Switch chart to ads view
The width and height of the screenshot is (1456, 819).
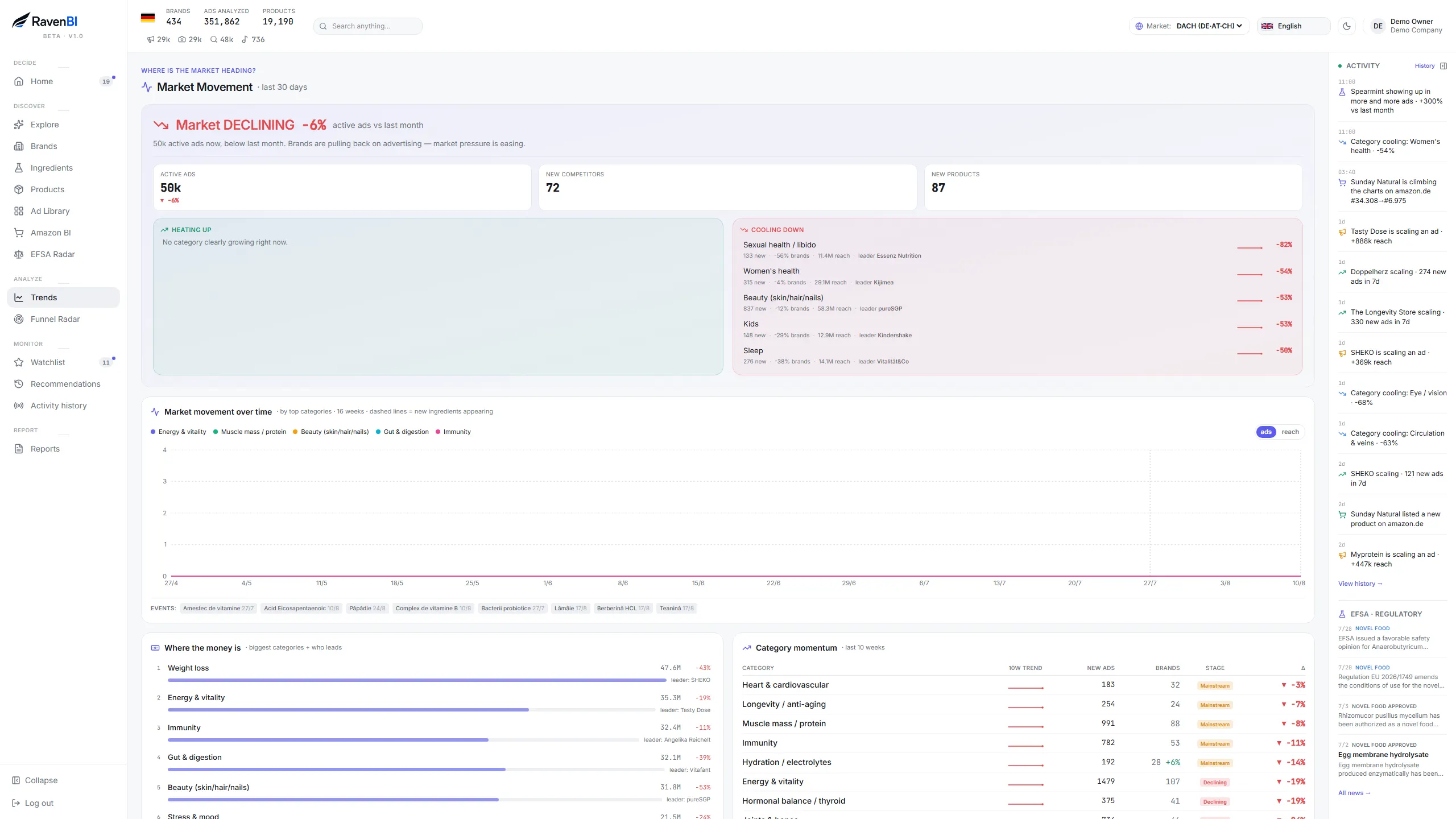point(1266,432)
